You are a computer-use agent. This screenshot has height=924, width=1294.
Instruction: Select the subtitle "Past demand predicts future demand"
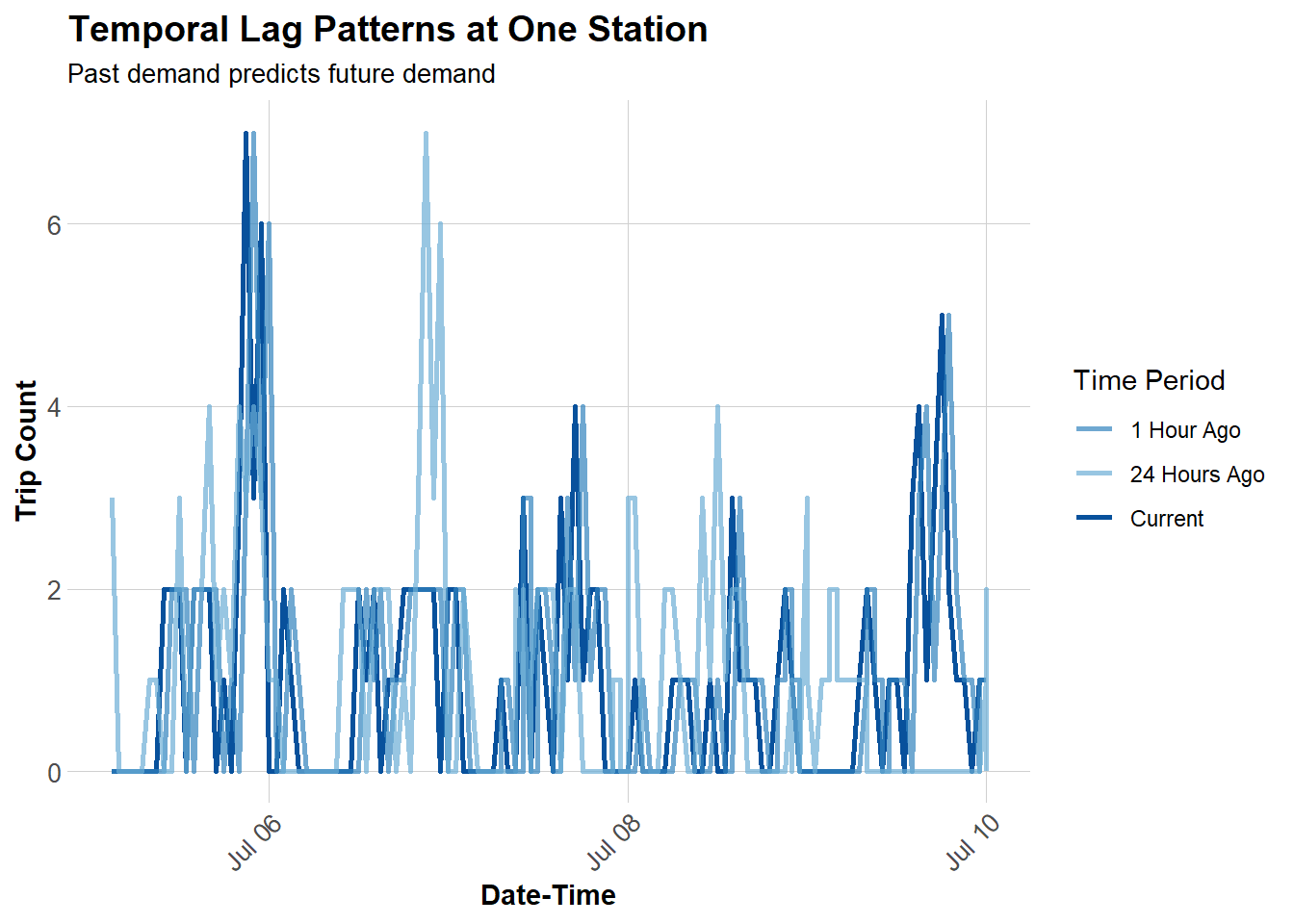point(281,74)
